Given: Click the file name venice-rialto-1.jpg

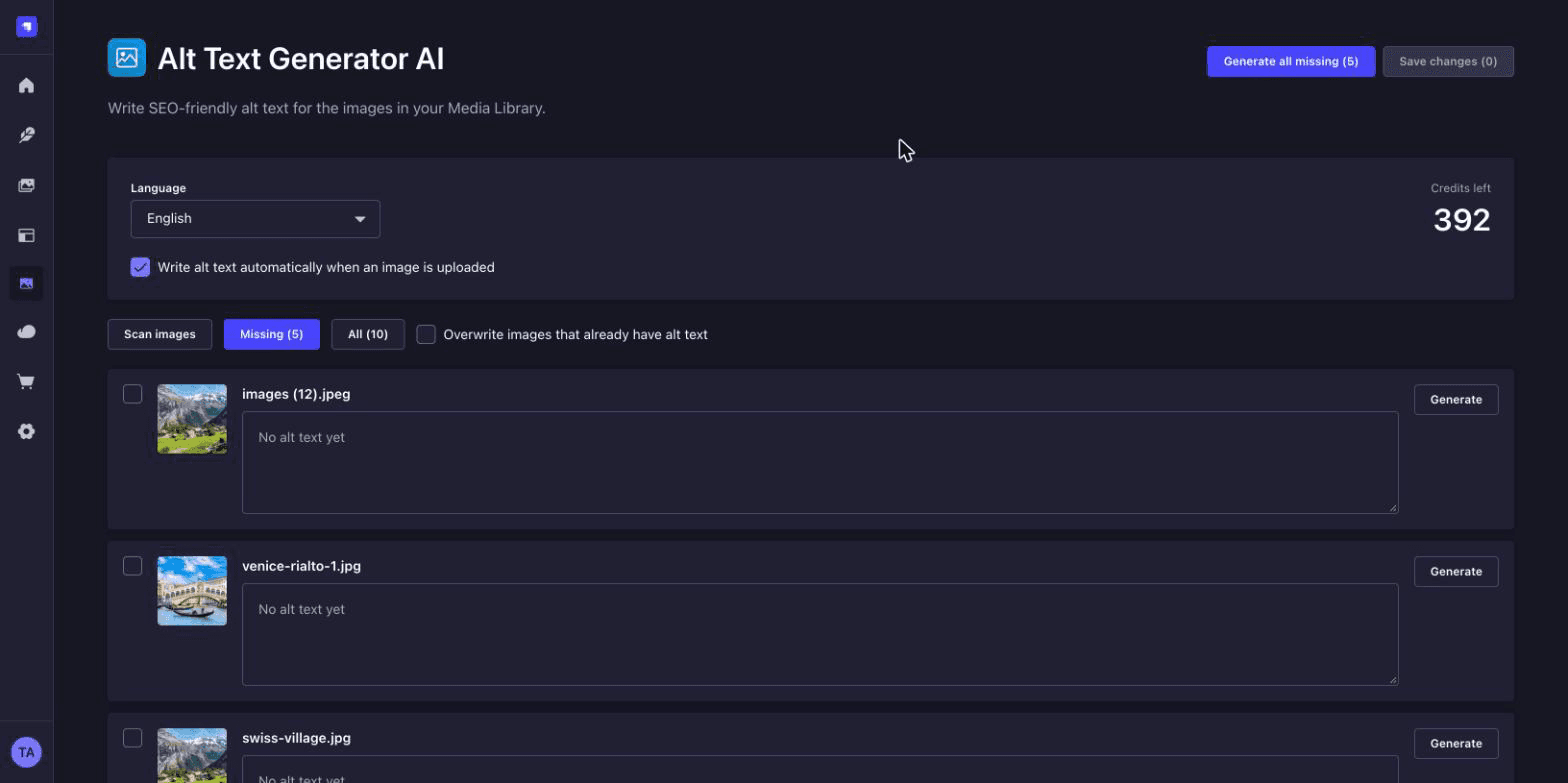Looking at the screenshot, I should (301, 566).
